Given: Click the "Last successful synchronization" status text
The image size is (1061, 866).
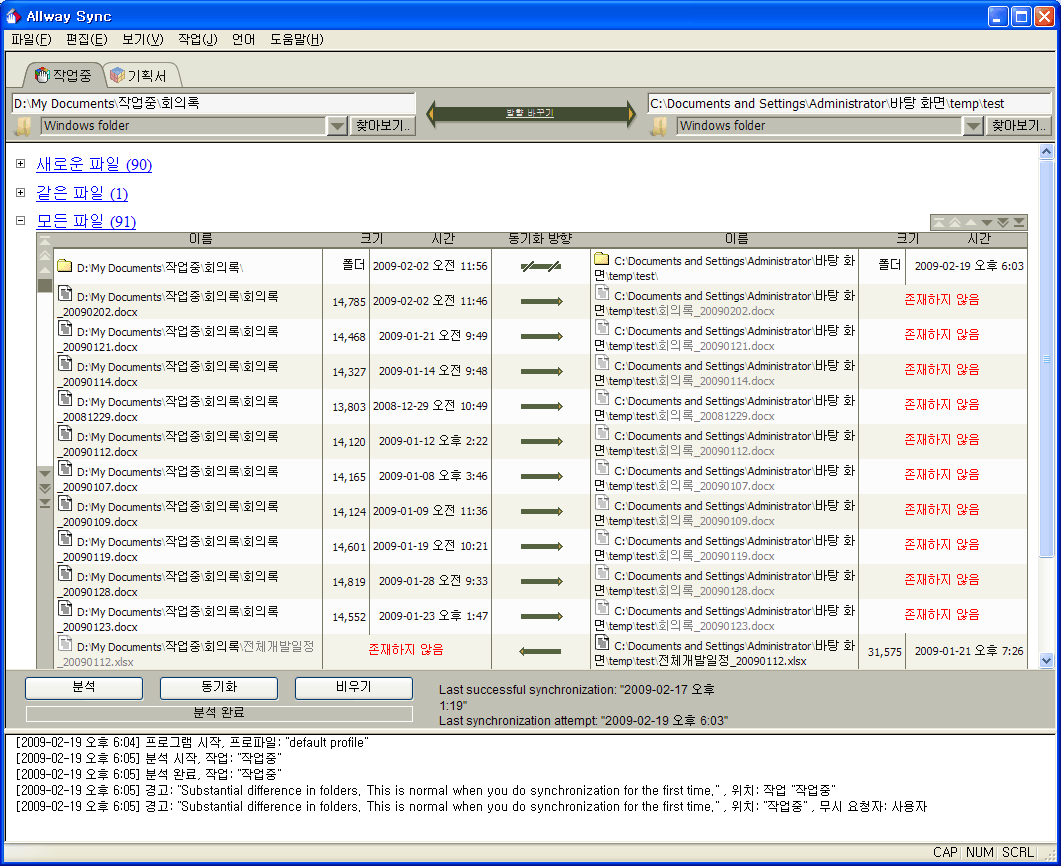Looking at the screenshot, I should click(x=577, y=698).
